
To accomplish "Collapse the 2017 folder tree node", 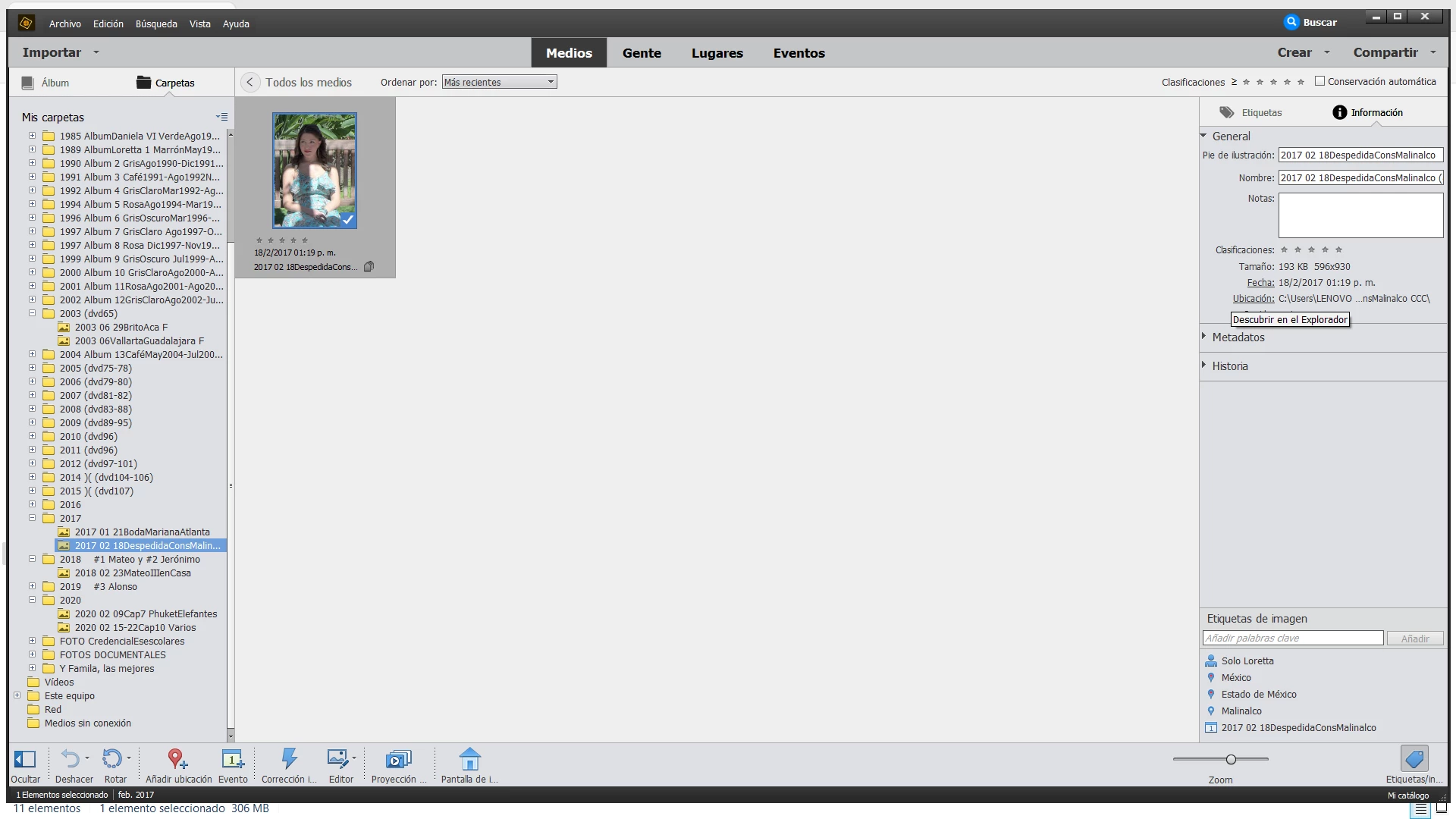I will (x=32, y=518).
